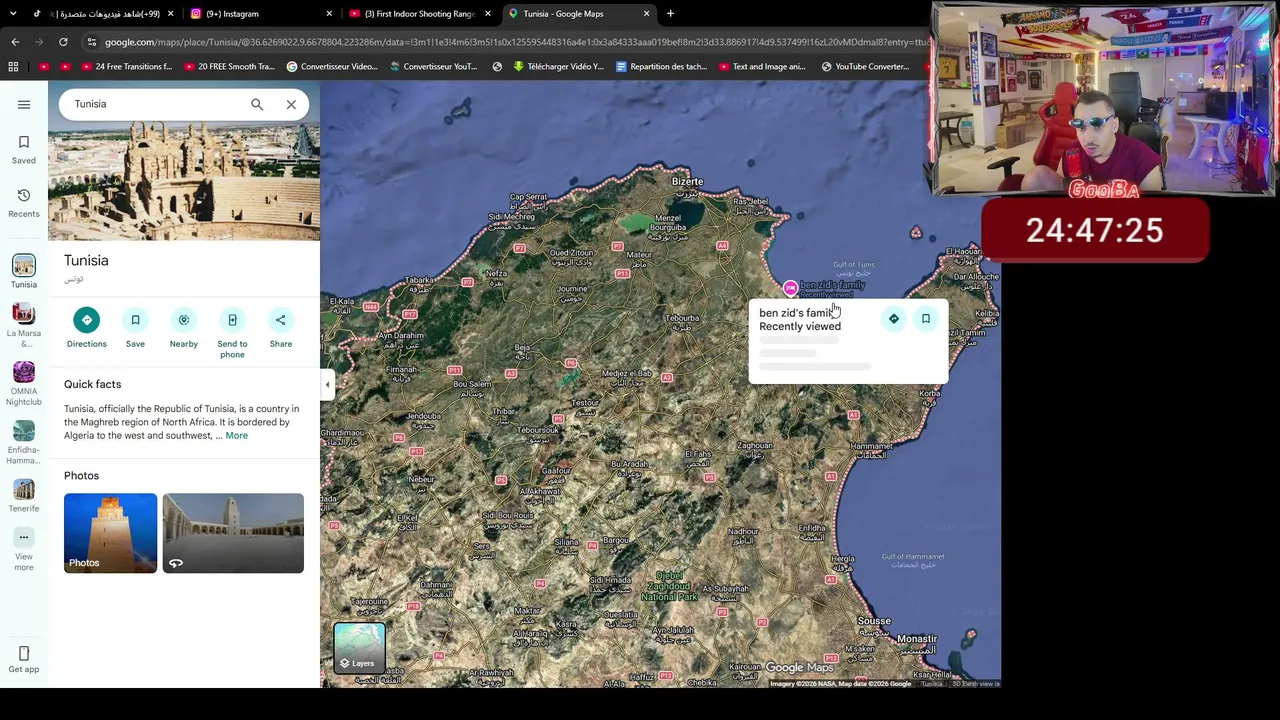Switch to the TikTok Arabic videos tab
The image size is (1280, 720).
[x=103, y=14]
